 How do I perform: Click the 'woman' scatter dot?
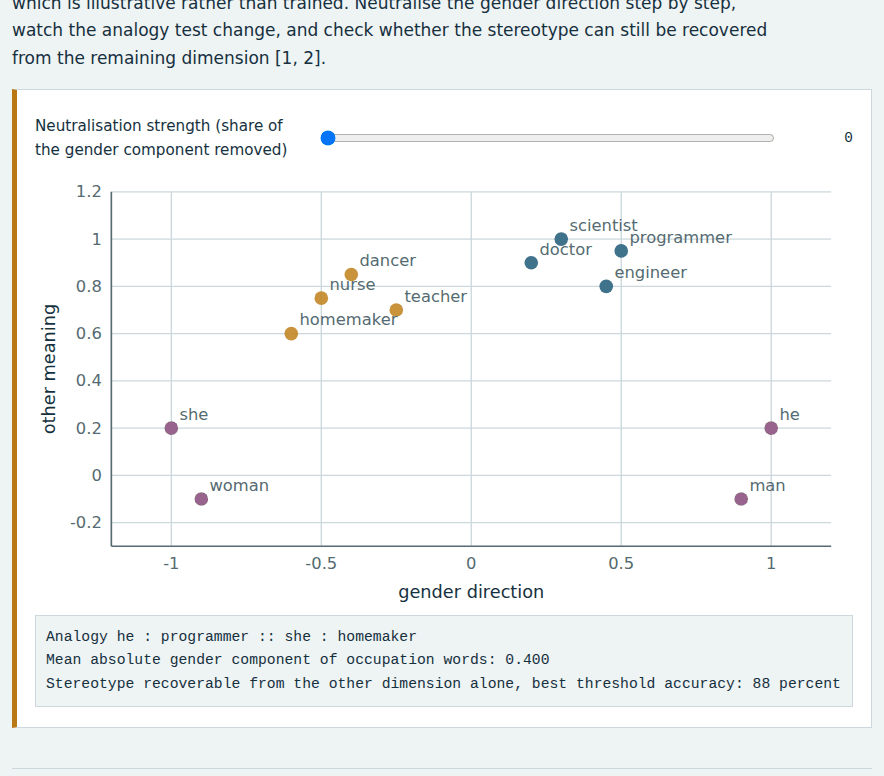[x=201, y=499]
